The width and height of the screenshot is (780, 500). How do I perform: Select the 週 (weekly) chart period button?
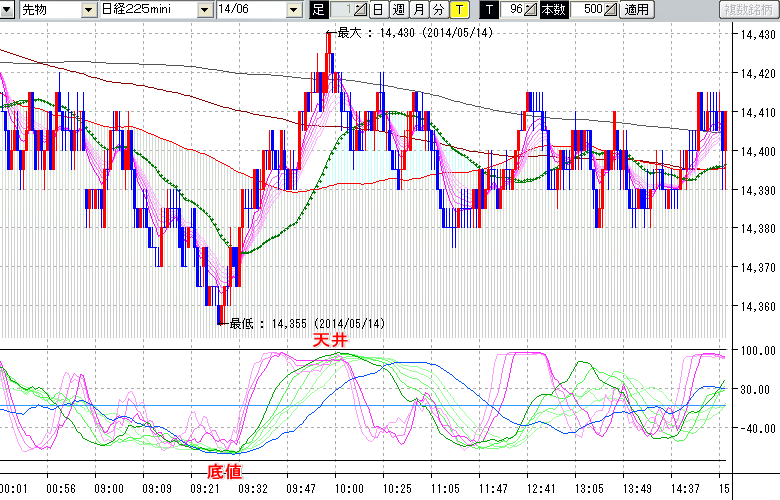(x=397, y=10)
